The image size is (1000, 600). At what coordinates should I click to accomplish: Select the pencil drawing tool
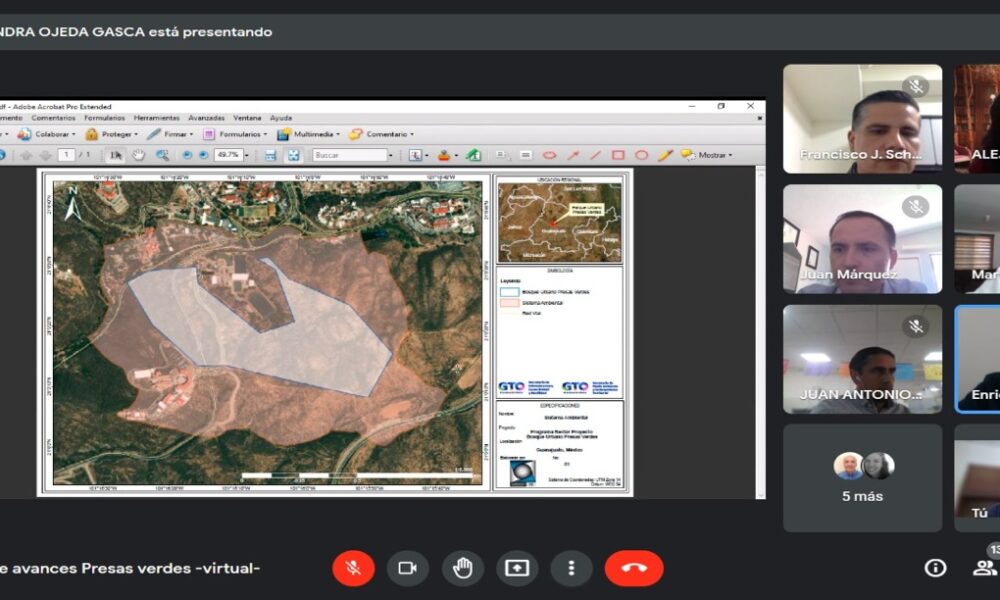click(665, 155)
